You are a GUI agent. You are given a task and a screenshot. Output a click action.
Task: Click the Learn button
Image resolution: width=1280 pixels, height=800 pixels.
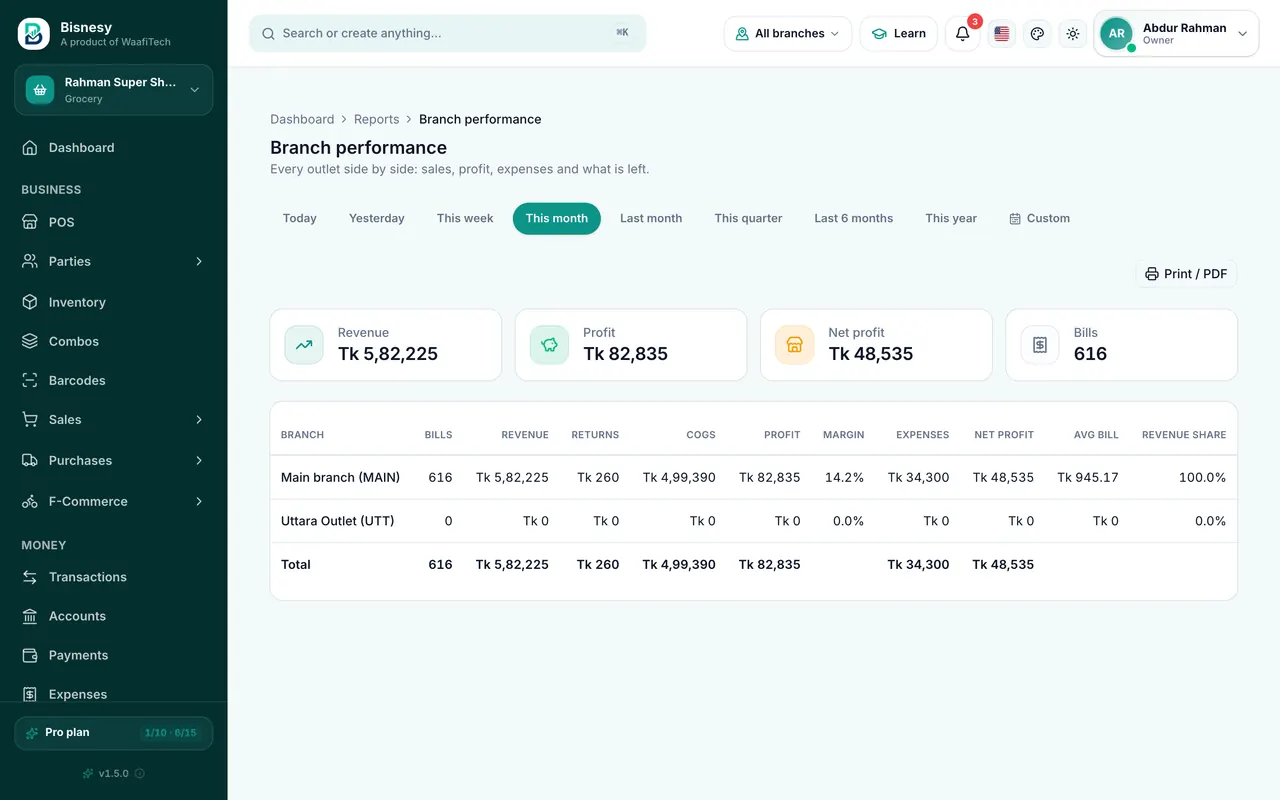[898, 33]
